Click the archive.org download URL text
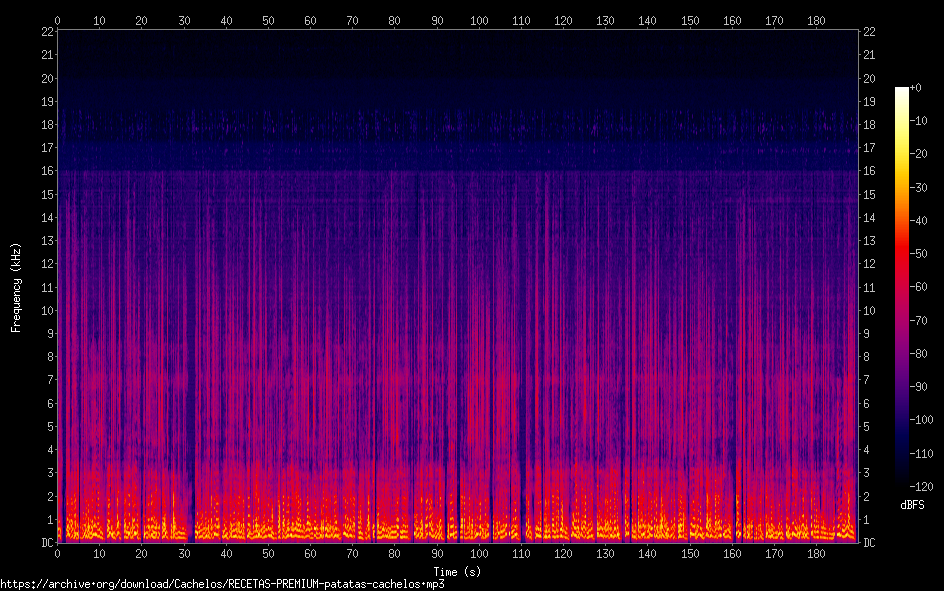This screenshot has height=591, width=944. tap(222, 584)
